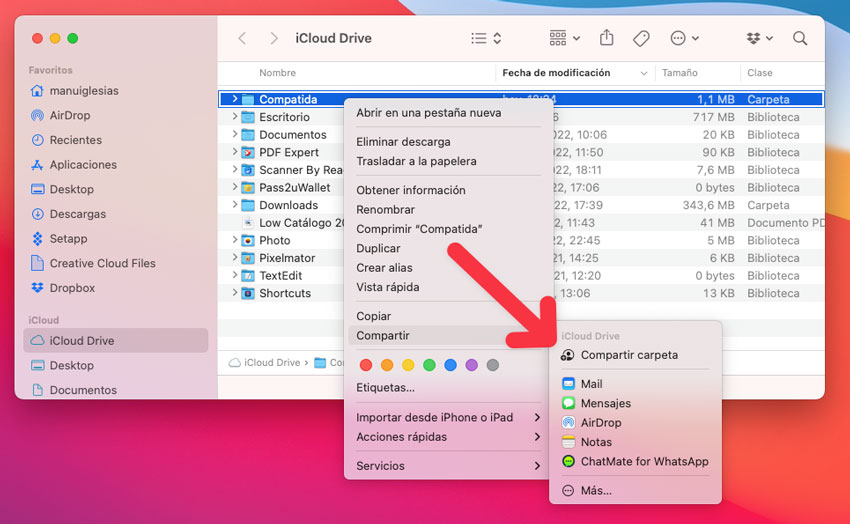This screenshot has height=524, width=850.
Task: Select AirDrop in the Finder sidebar
Action: [x=70, y=115]
